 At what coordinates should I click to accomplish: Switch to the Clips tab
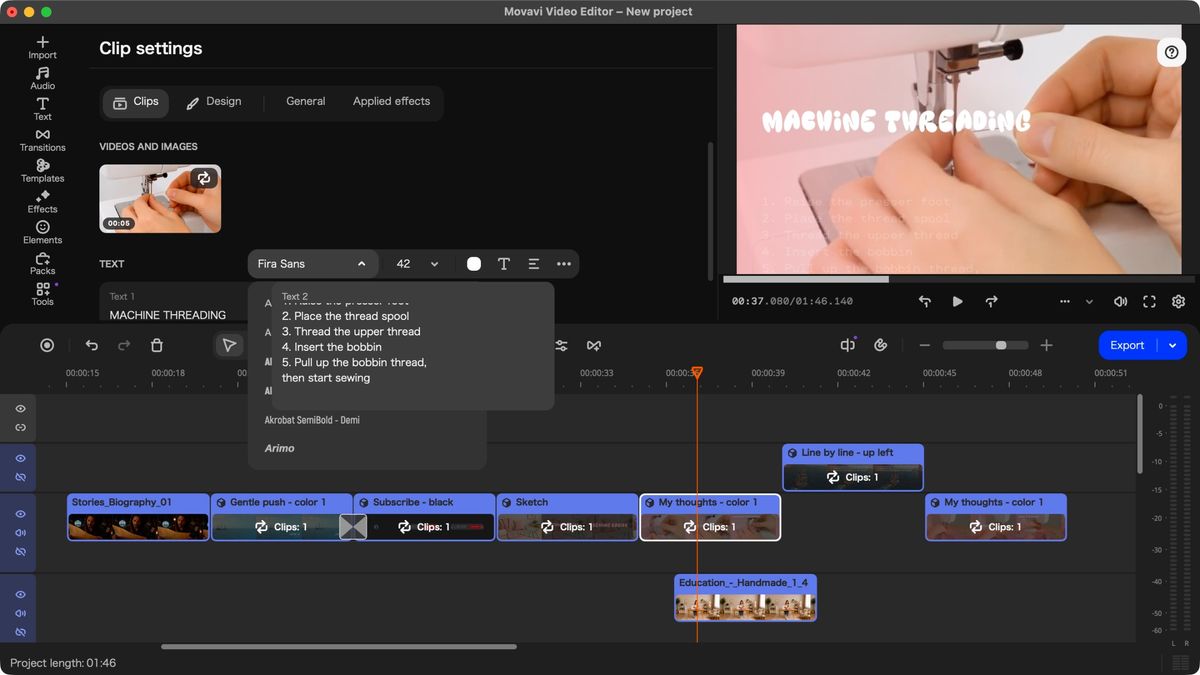[136, 102]
